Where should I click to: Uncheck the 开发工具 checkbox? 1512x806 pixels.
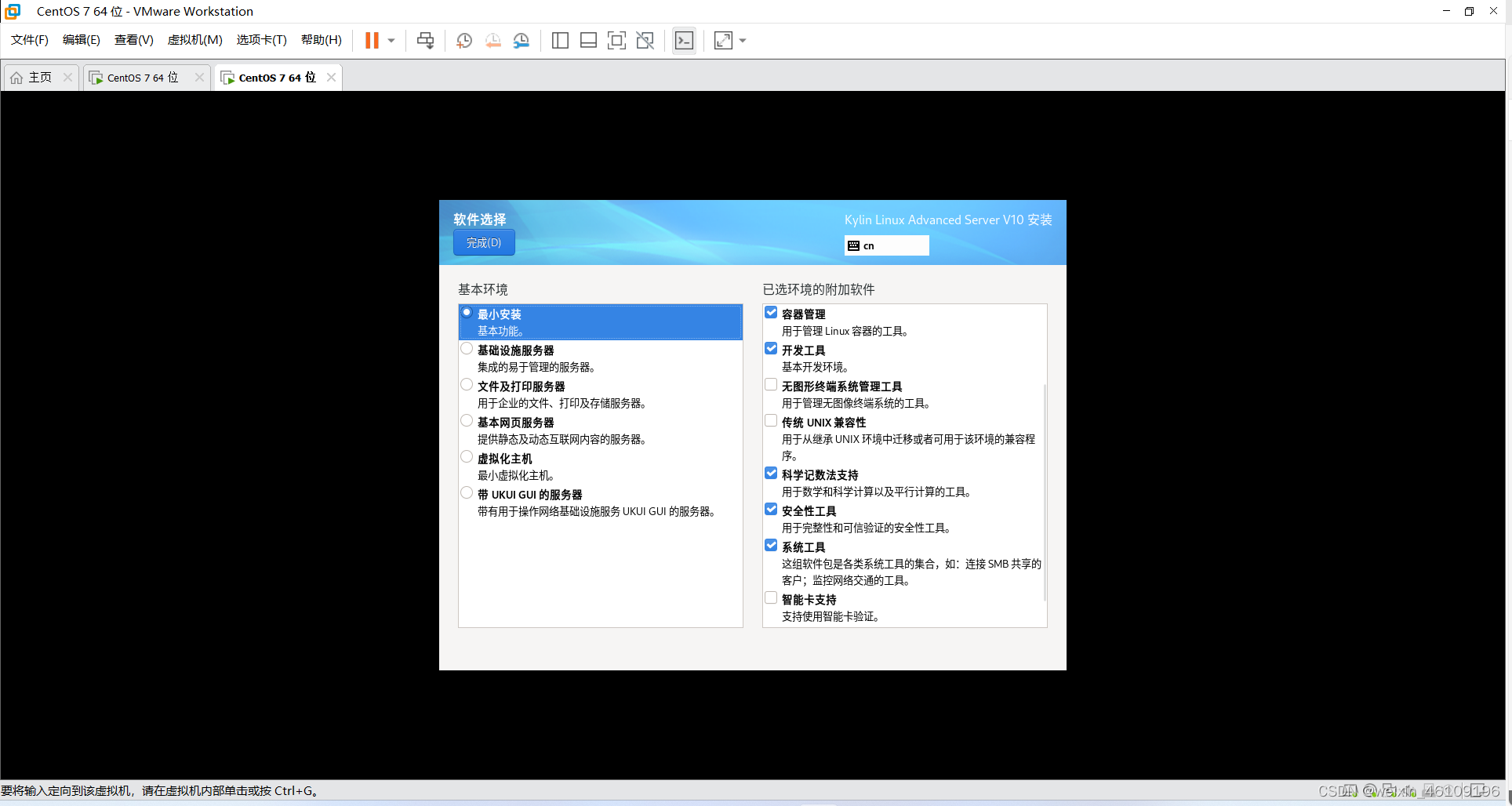coord(771,349)
